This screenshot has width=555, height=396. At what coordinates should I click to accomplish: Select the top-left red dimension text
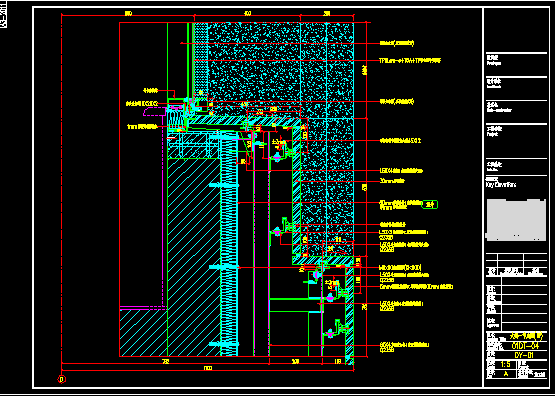[x=128, y=13]
